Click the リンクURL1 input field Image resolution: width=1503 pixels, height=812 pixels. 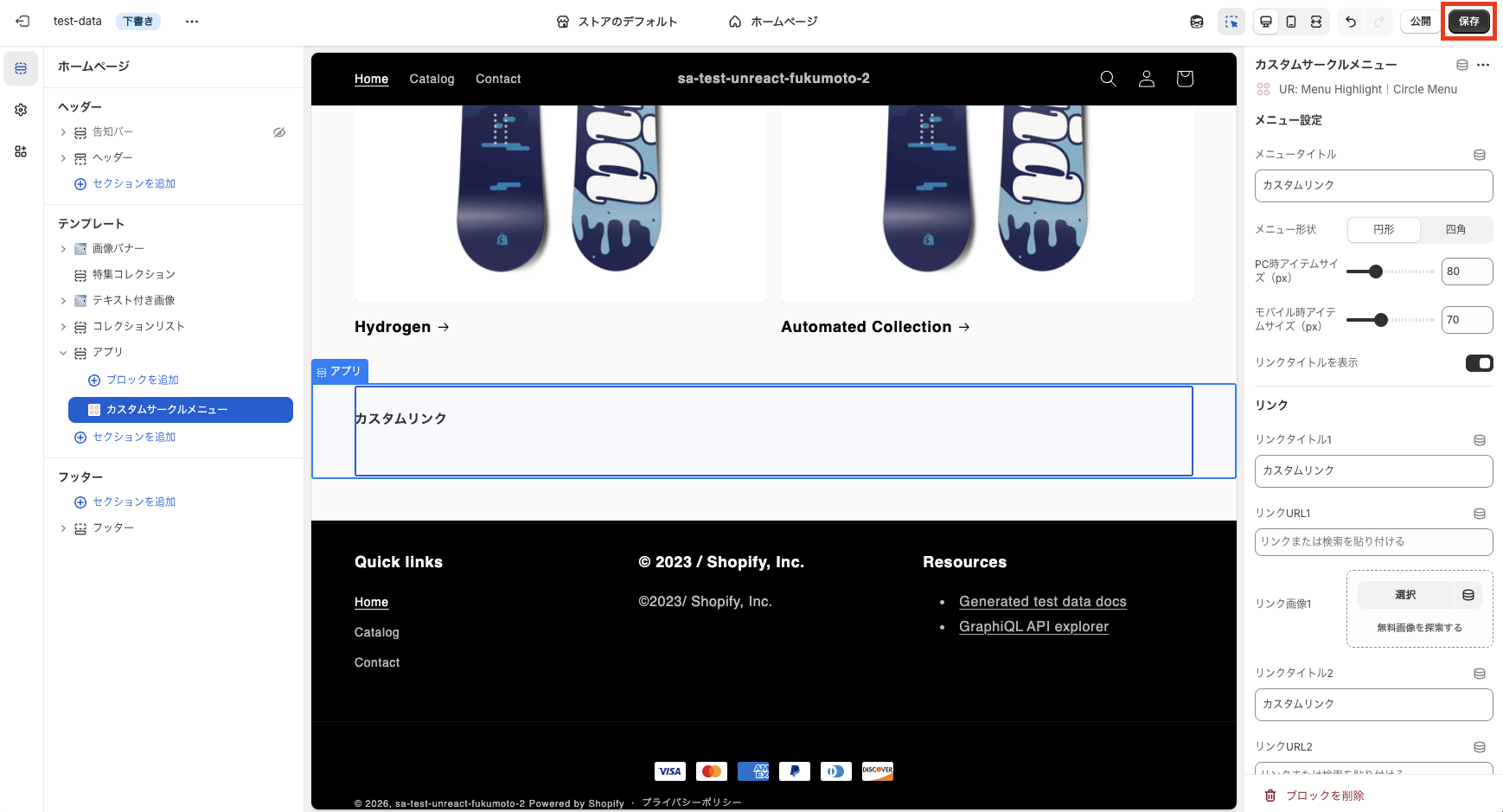pos(1373,541)
